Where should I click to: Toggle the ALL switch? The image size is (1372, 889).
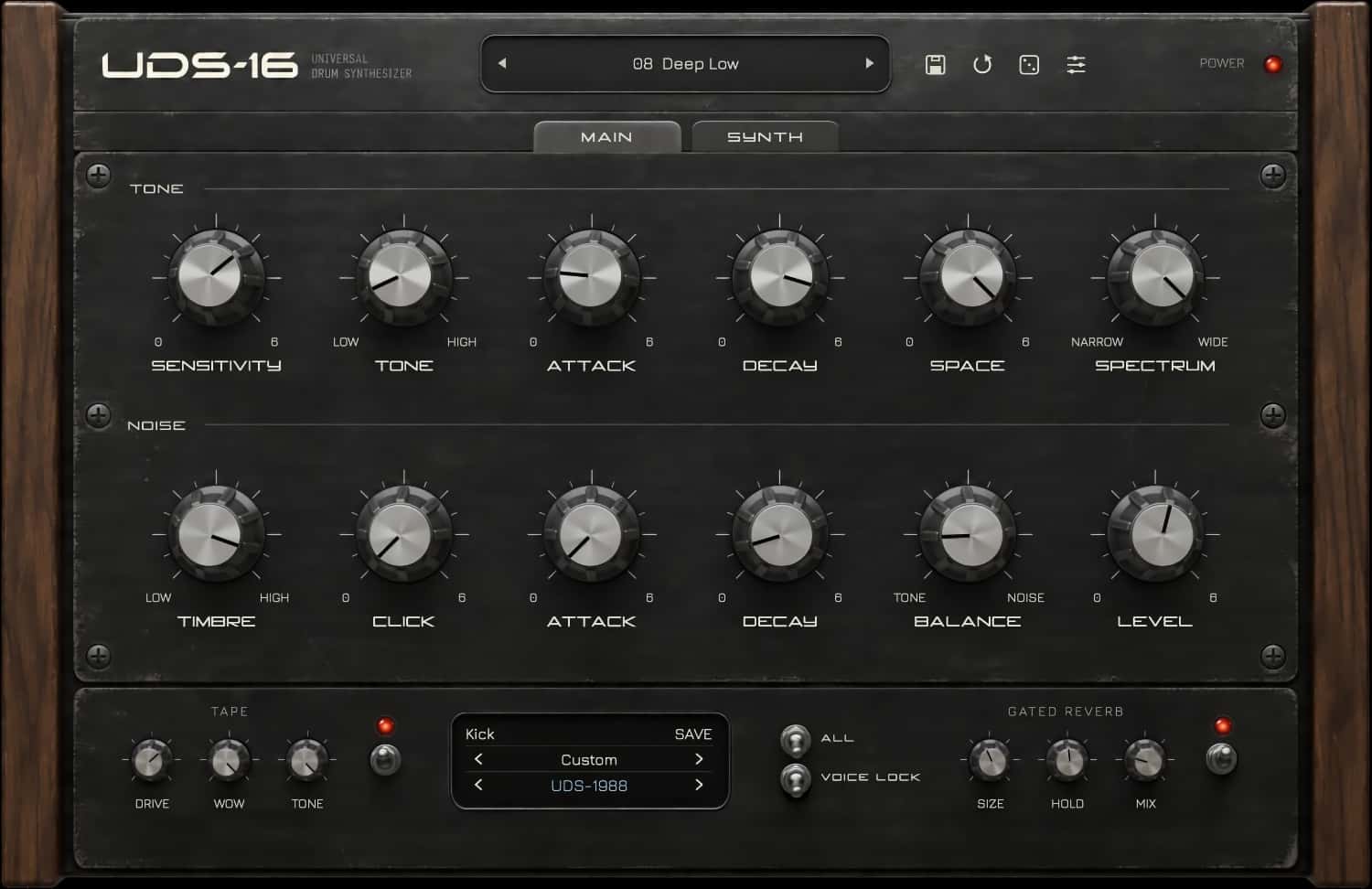[795, 739]
